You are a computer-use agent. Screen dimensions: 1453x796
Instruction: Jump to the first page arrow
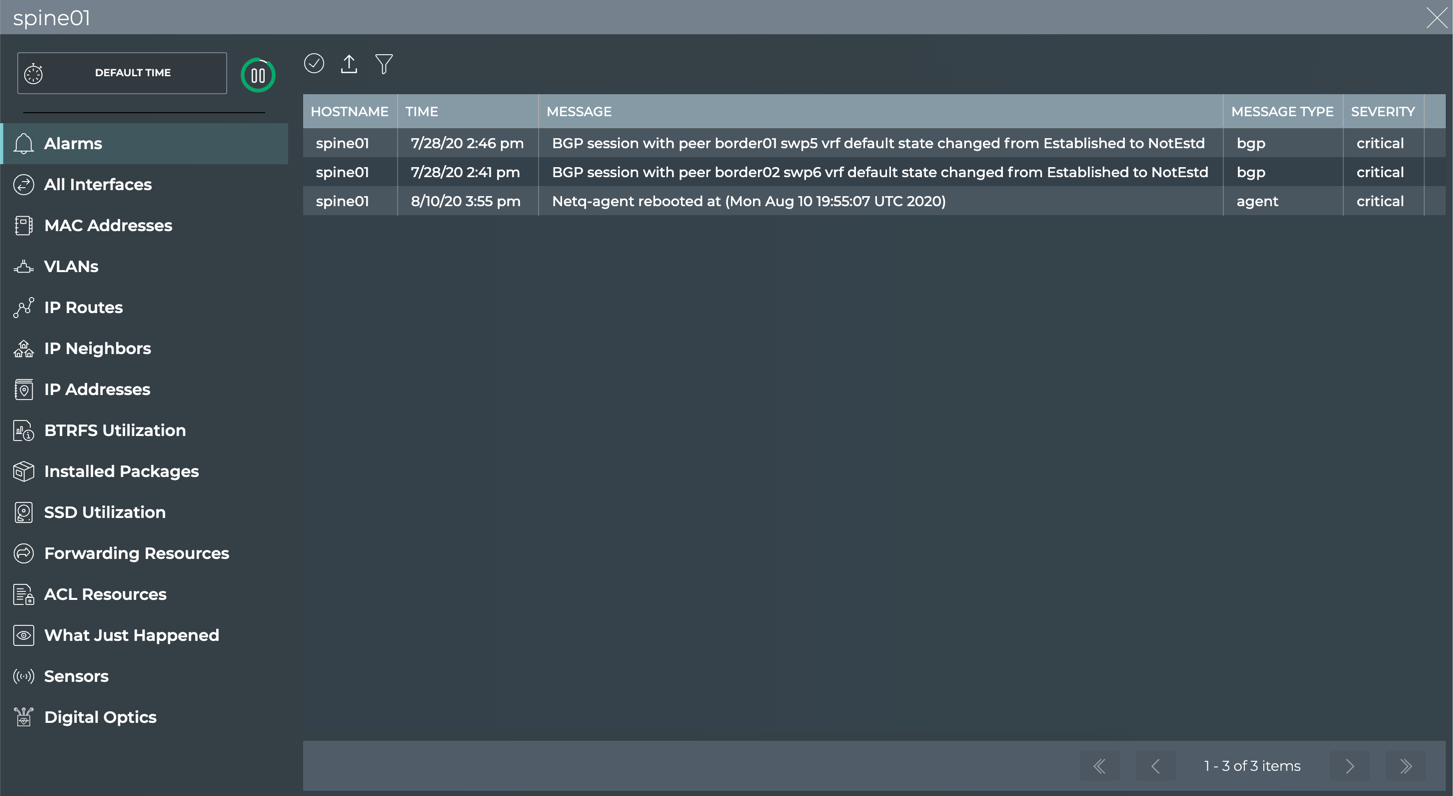click(1100, 767)
